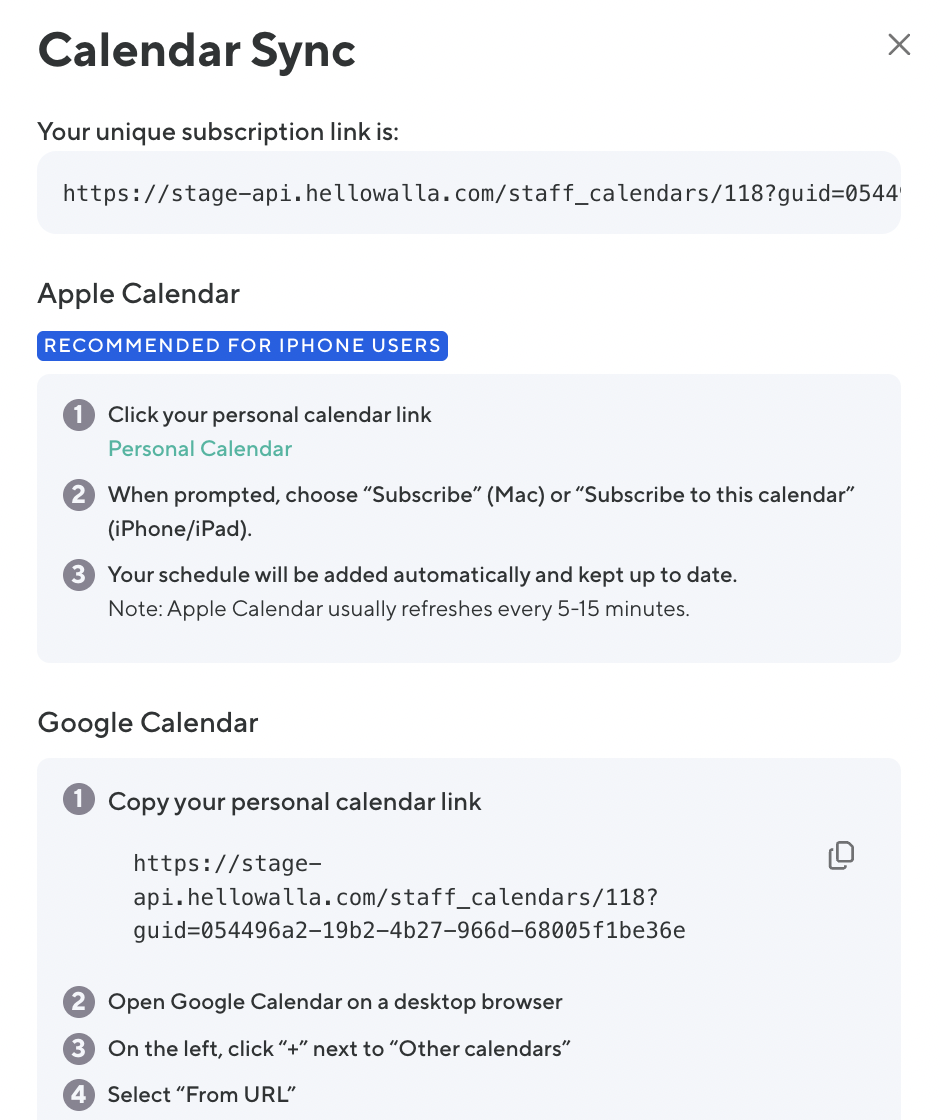This screenshot has height=1120, width=940.
Task: Click the step 1 badge under Google Calendar
Action: [x=78, y=801]
